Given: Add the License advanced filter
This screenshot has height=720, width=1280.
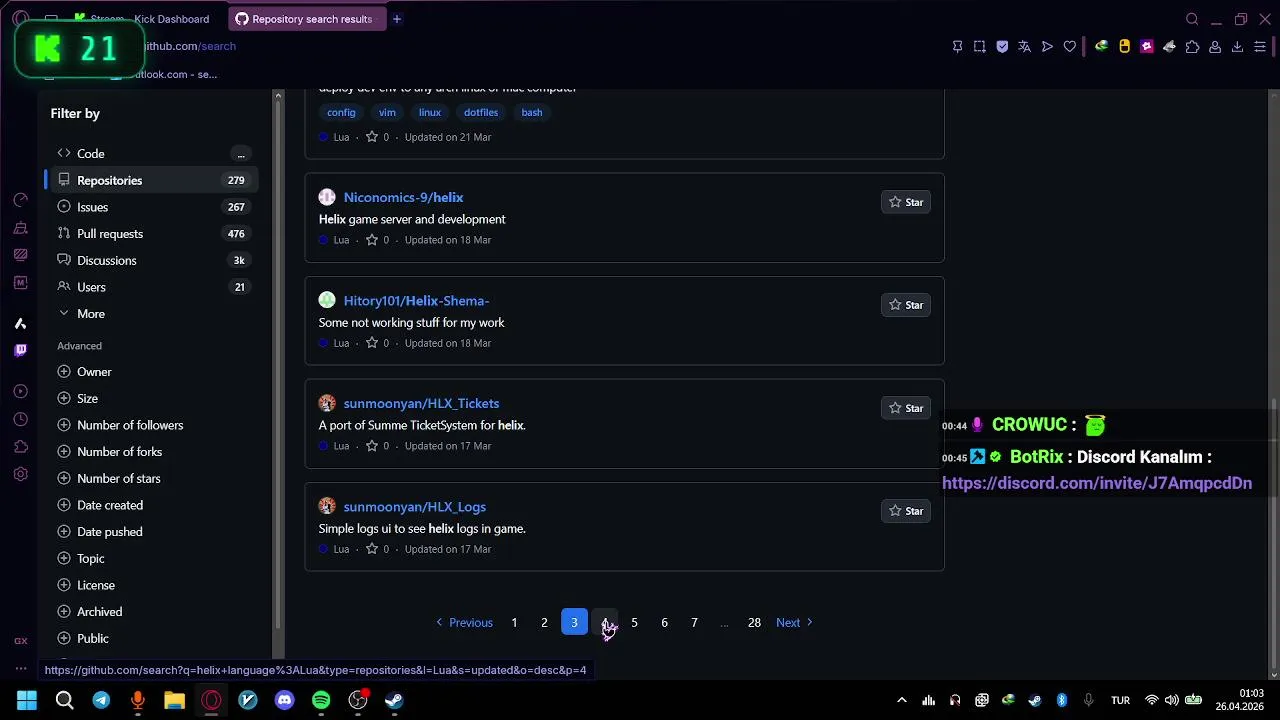Looking at the screenshot, I should pyautogui.click(x=86, y=585).
